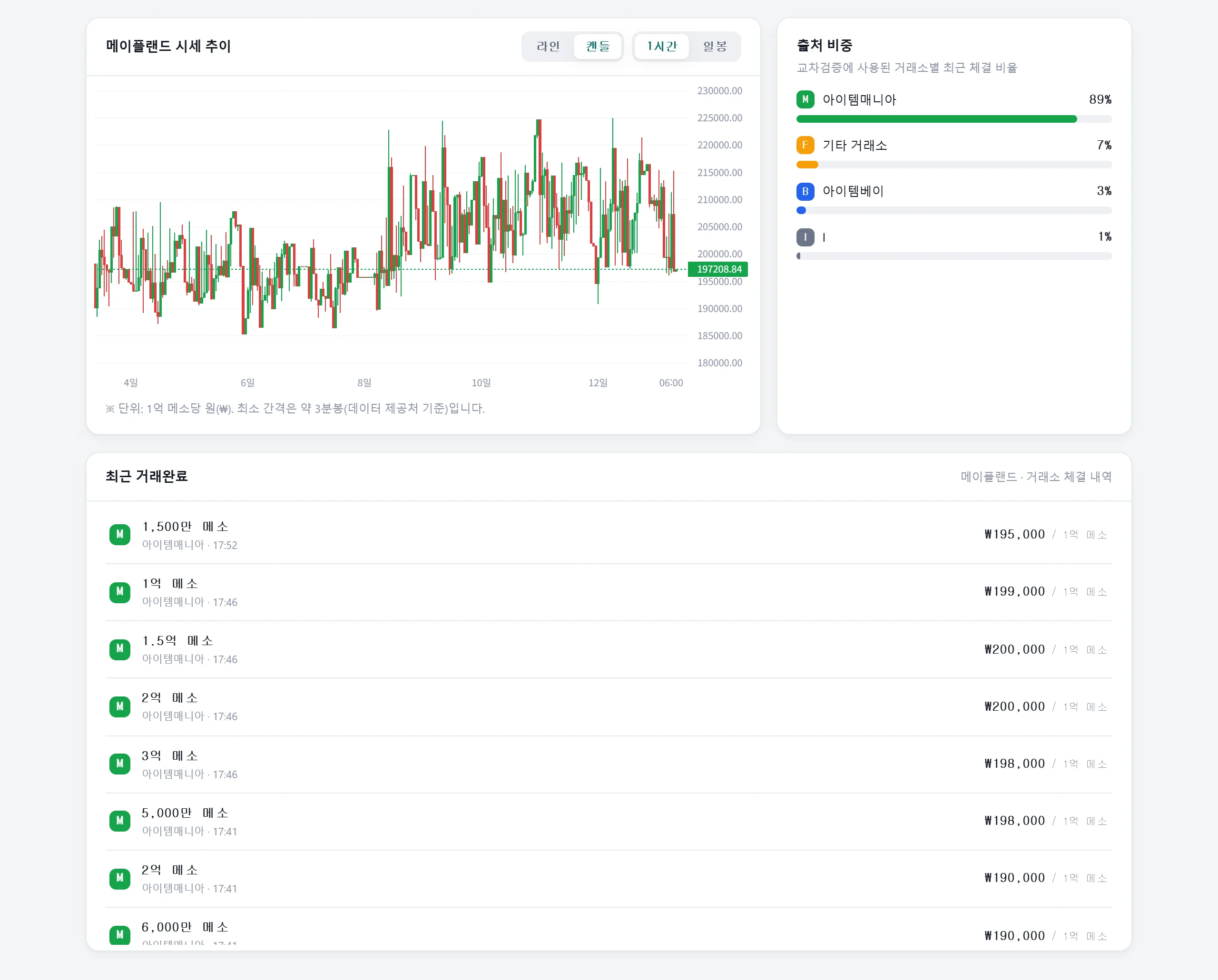Image resolution: width=1218 pixels, height=980 pixels.
Task: Click the gray I source icon
Action: tap(805, 236)
